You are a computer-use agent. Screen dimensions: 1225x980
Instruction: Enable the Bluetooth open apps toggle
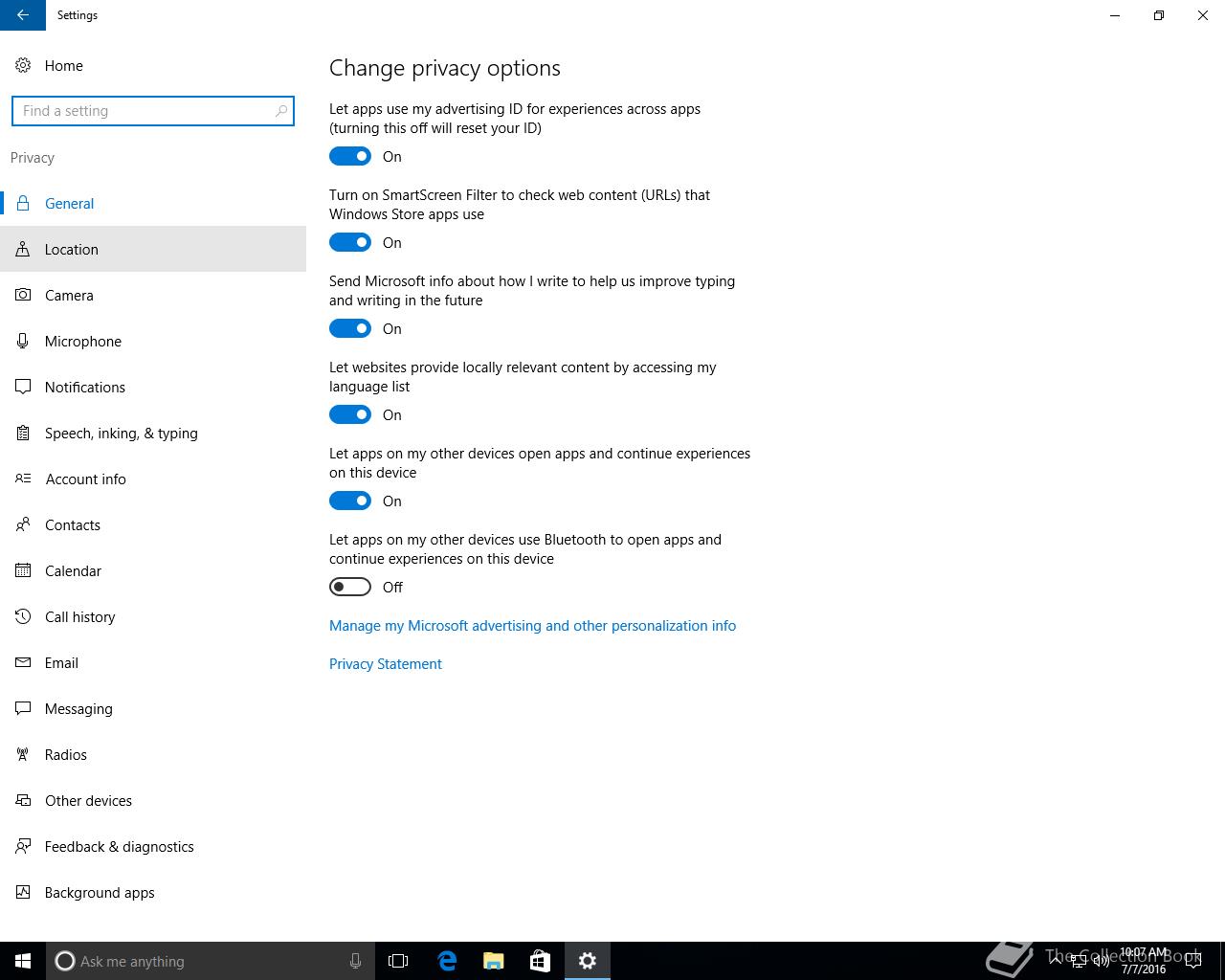coord(350,587)
